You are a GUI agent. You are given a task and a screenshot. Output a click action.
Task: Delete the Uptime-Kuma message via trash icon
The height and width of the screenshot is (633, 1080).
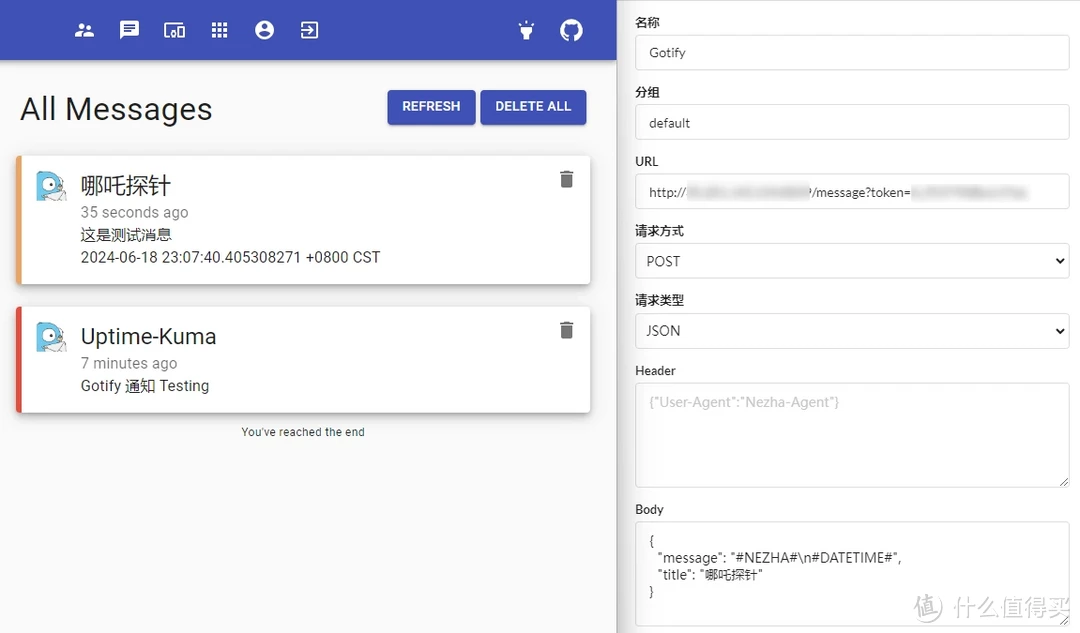click(x=566, y=330)
